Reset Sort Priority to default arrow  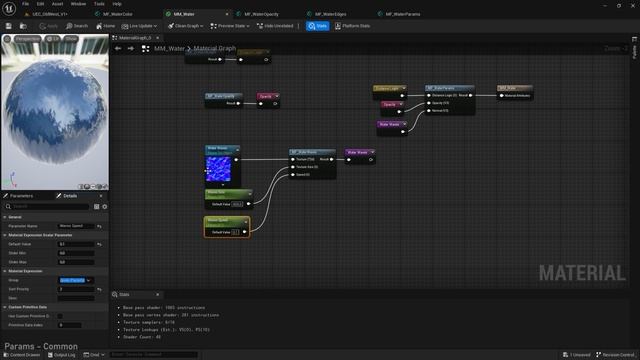coord(99,289)
